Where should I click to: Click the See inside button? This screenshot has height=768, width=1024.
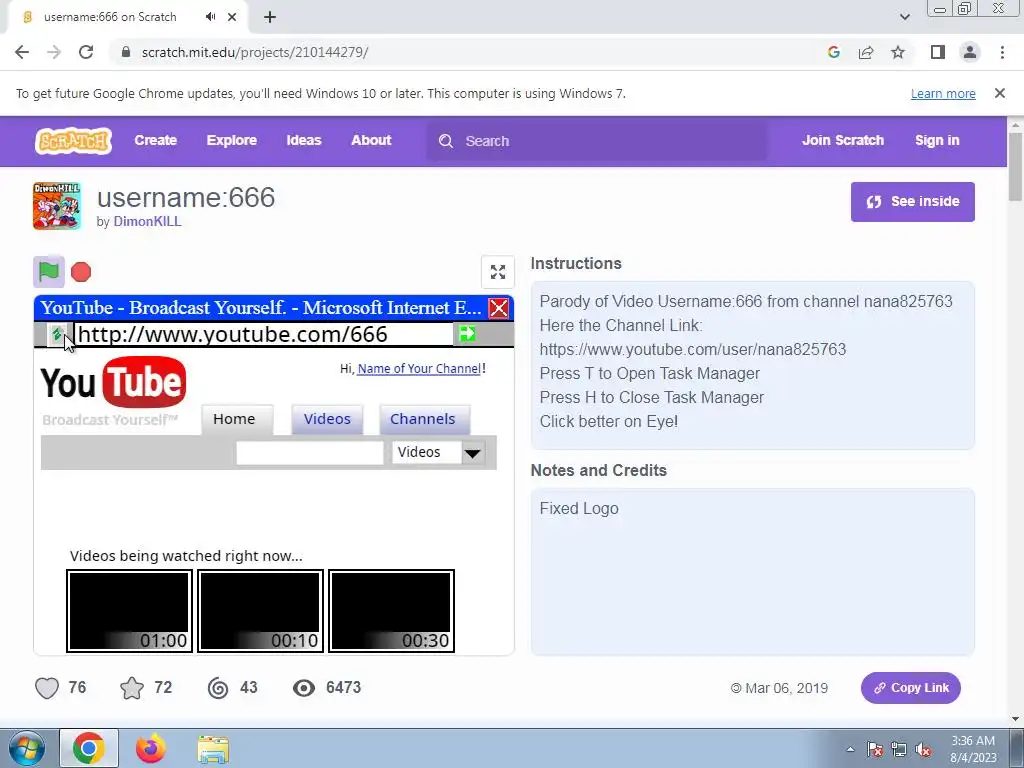pos(912,202)
